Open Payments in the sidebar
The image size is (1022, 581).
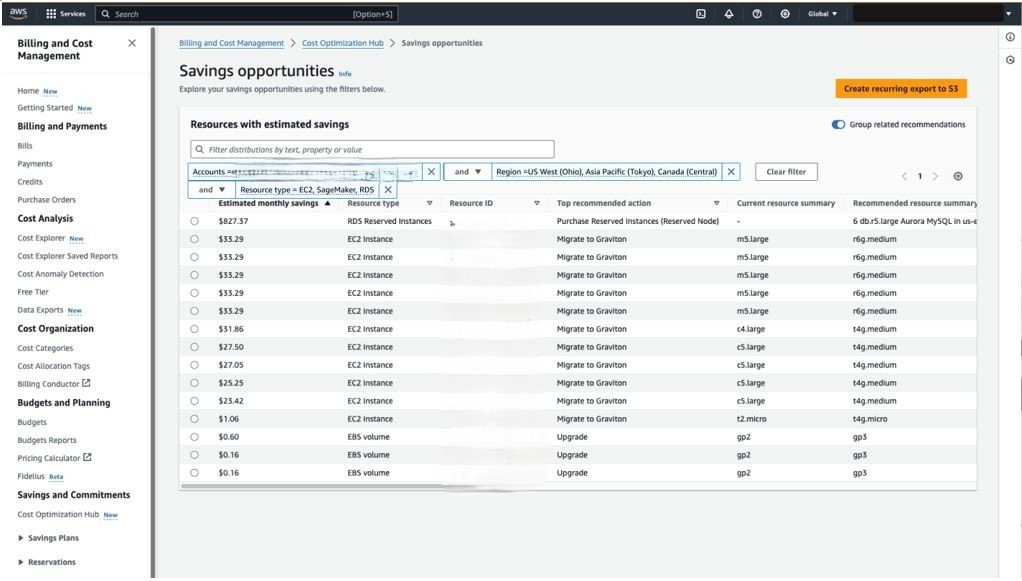coord(35,164)
